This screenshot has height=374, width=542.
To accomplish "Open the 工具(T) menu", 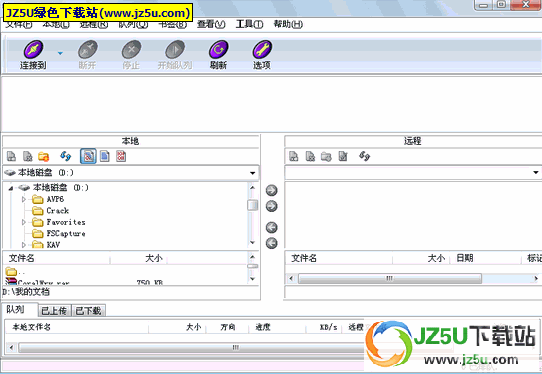I will [249, 24].
